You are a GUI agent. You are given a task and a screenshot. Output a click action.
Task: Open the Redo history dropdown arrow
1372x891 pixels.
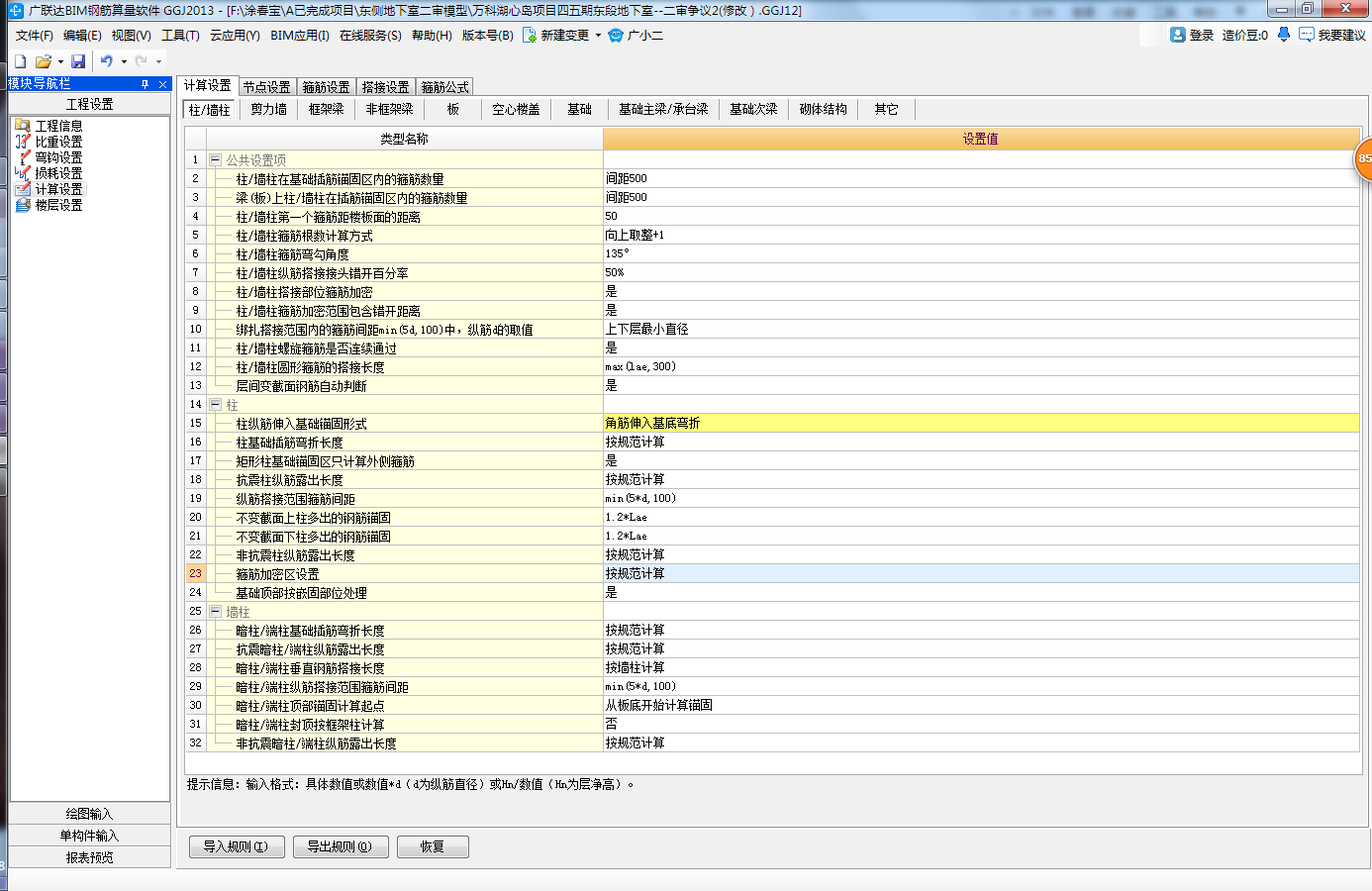click(x=158, y=61)
